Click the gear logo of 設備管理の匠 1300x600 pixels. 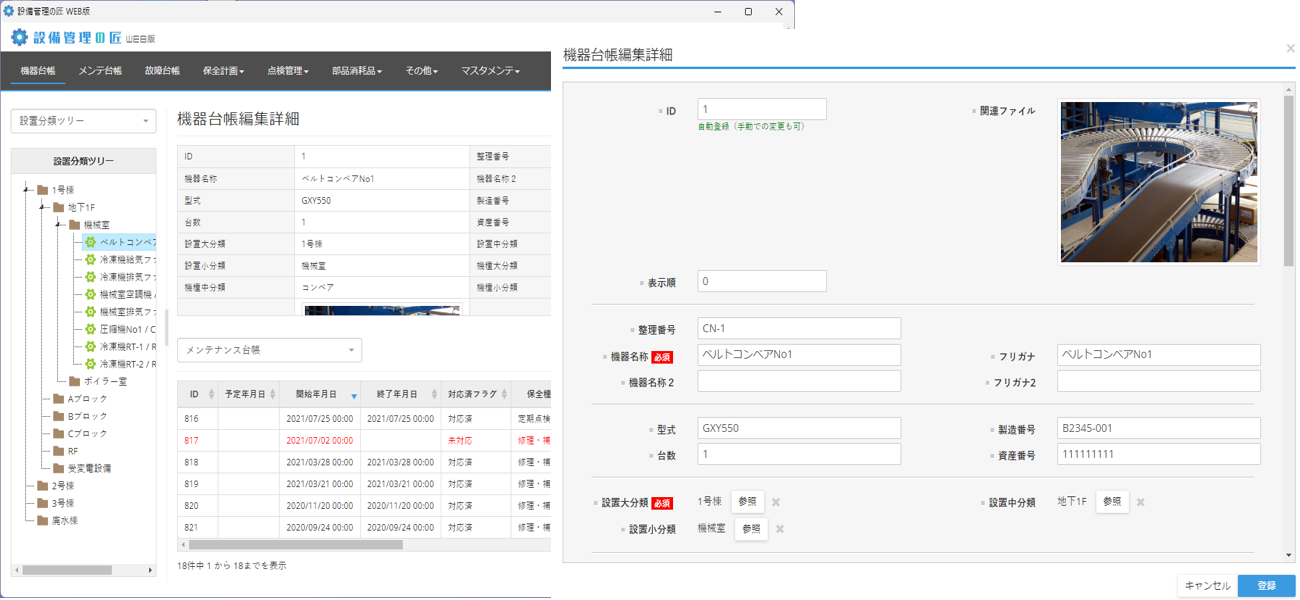[x=20, y=38]
